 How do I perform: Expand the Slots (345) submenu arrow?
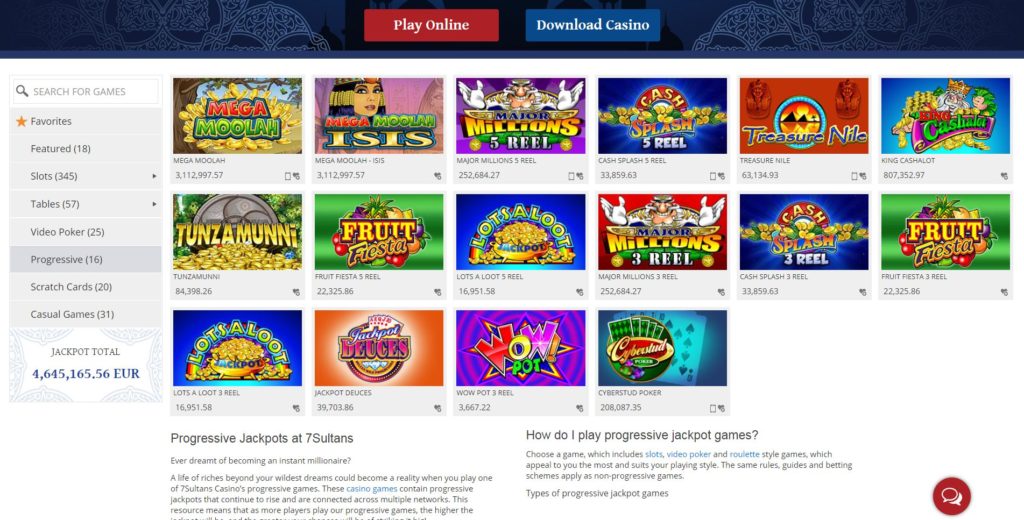(x=154, y=176)
